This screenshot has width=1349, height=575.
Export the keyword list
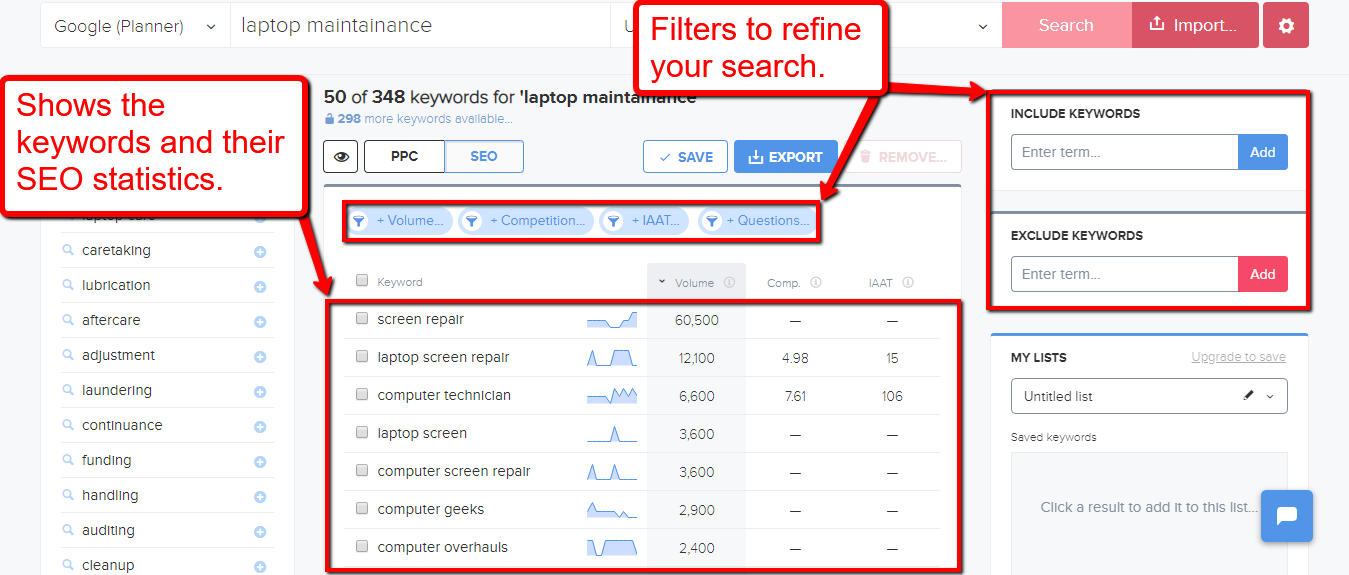[x=786, y=157]
